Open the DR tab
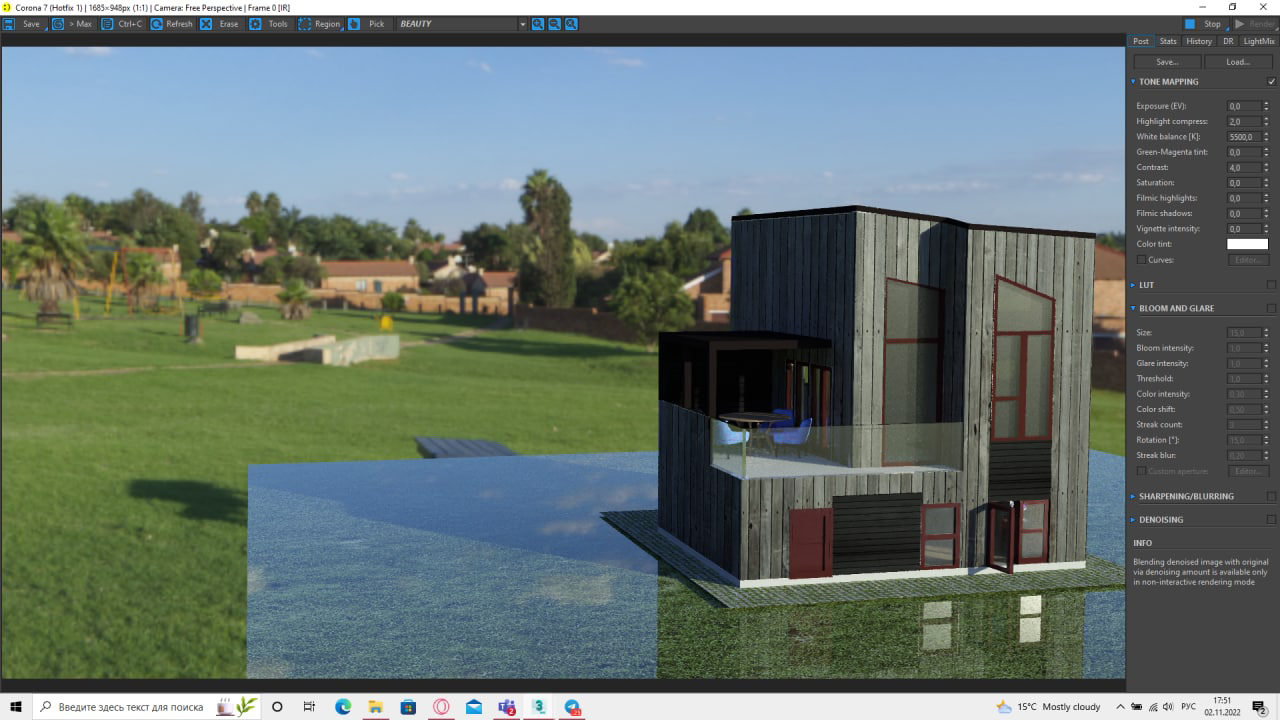The image size is (1280, 720). click(1228, 41)
